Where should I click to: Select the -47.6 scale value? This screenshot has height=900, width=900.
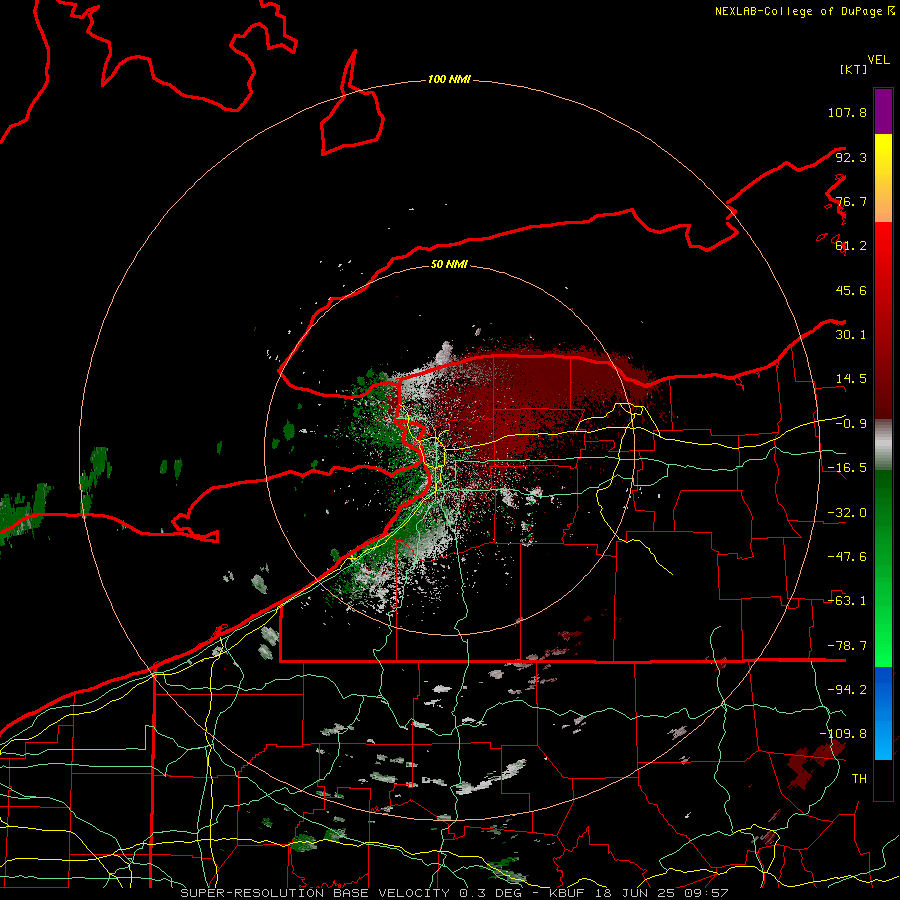click(847, 557)
